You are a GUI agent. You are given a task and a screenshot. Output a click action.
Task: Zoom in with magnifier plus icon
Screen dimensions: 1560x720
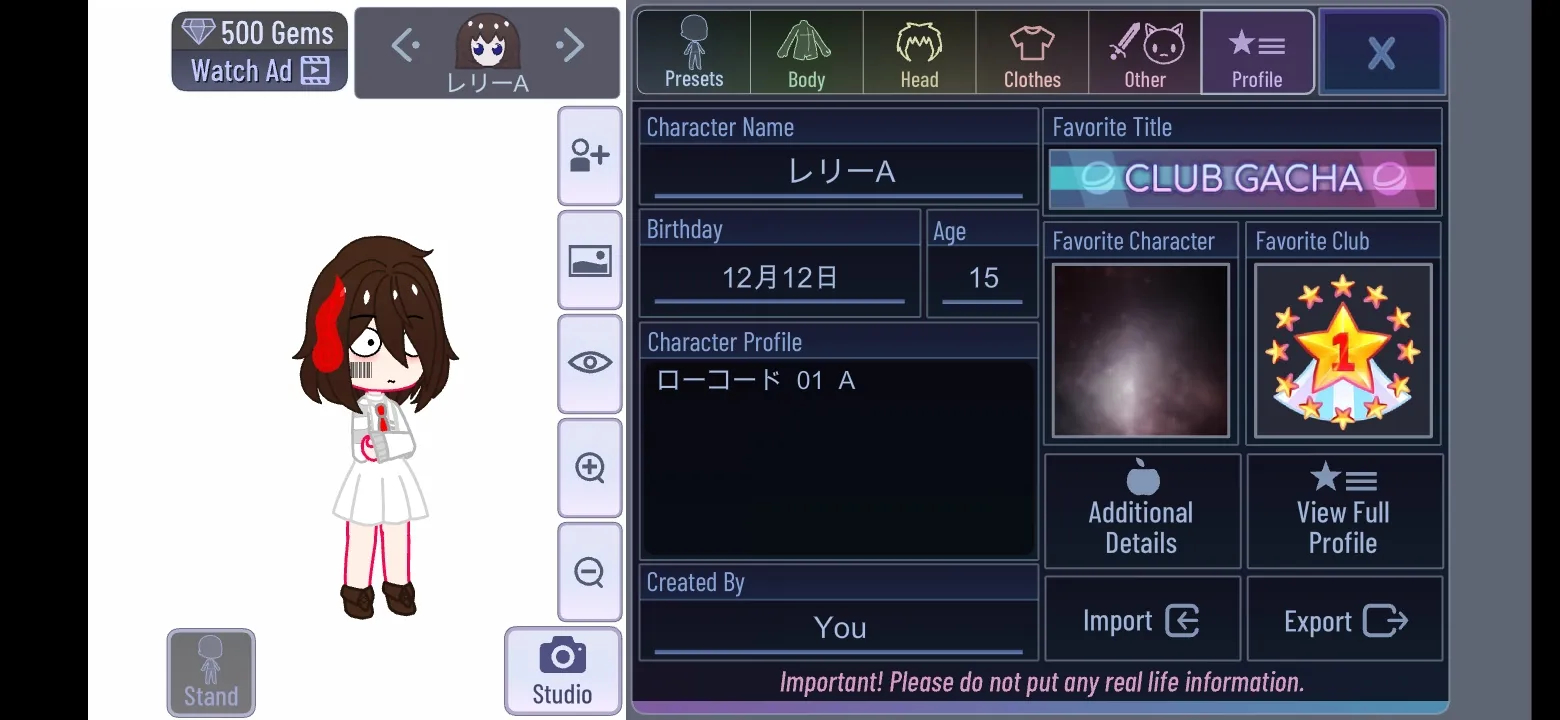click(x=589, y=467)
